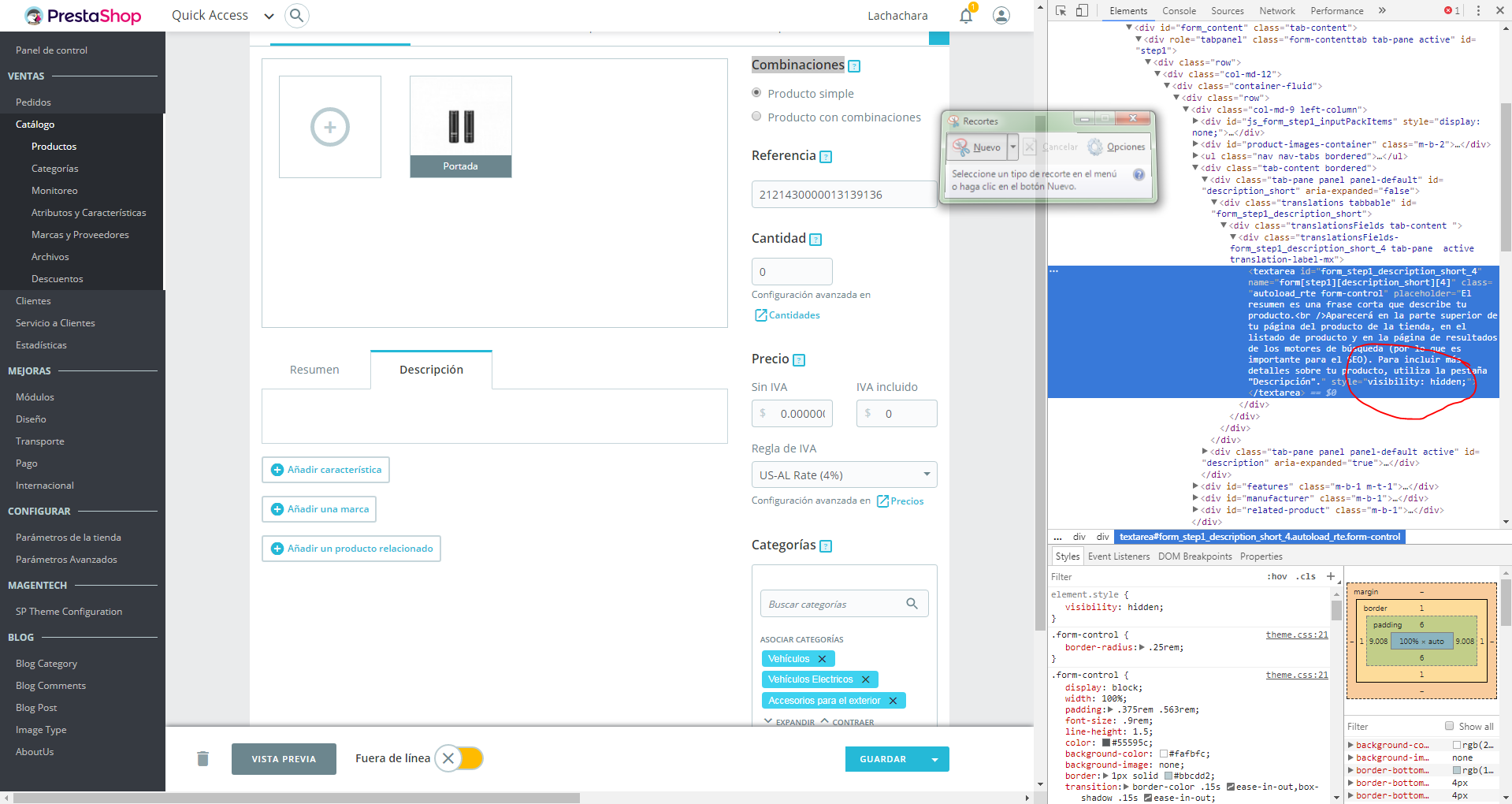Open the Precio help icon
This screenshot has height=804, width=1512.
pyautogui.click(x=799, y=360)
